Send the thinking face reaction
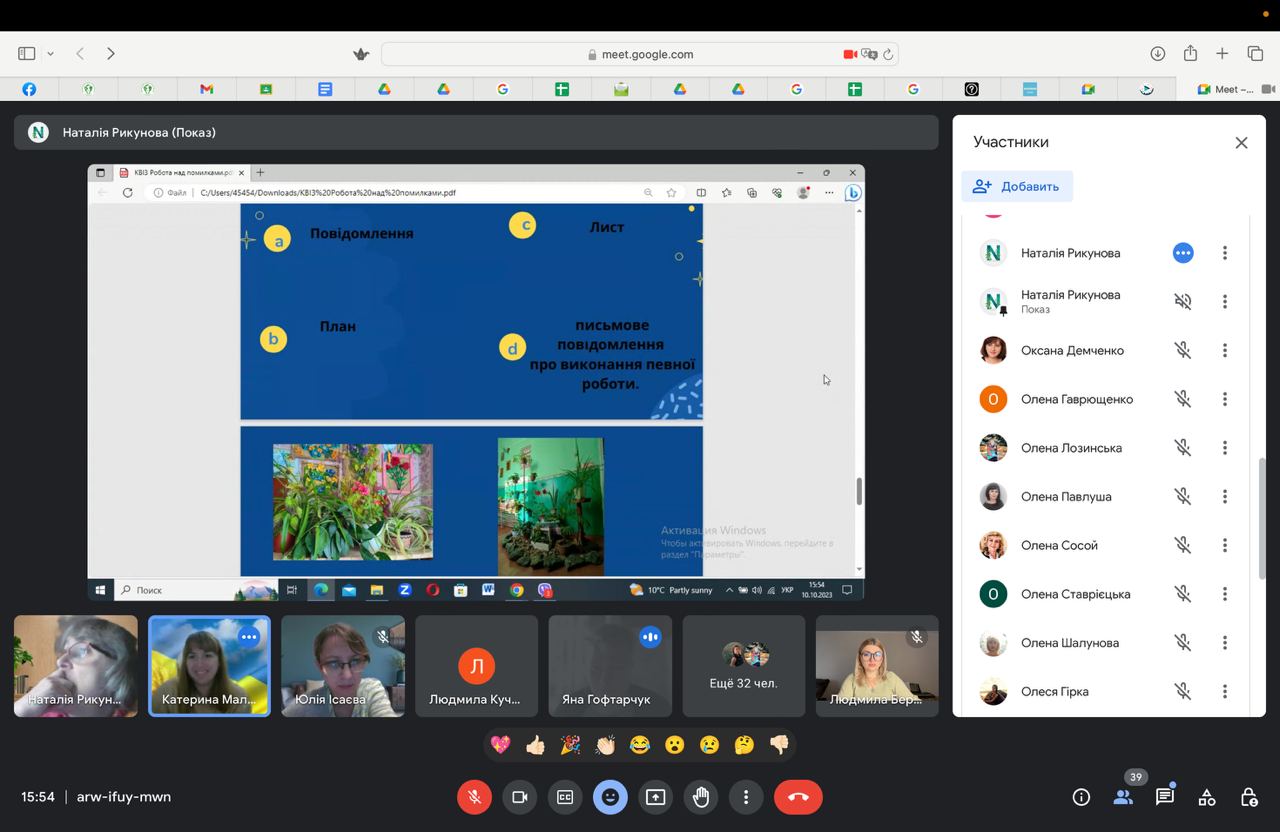 tap(744, 745)
